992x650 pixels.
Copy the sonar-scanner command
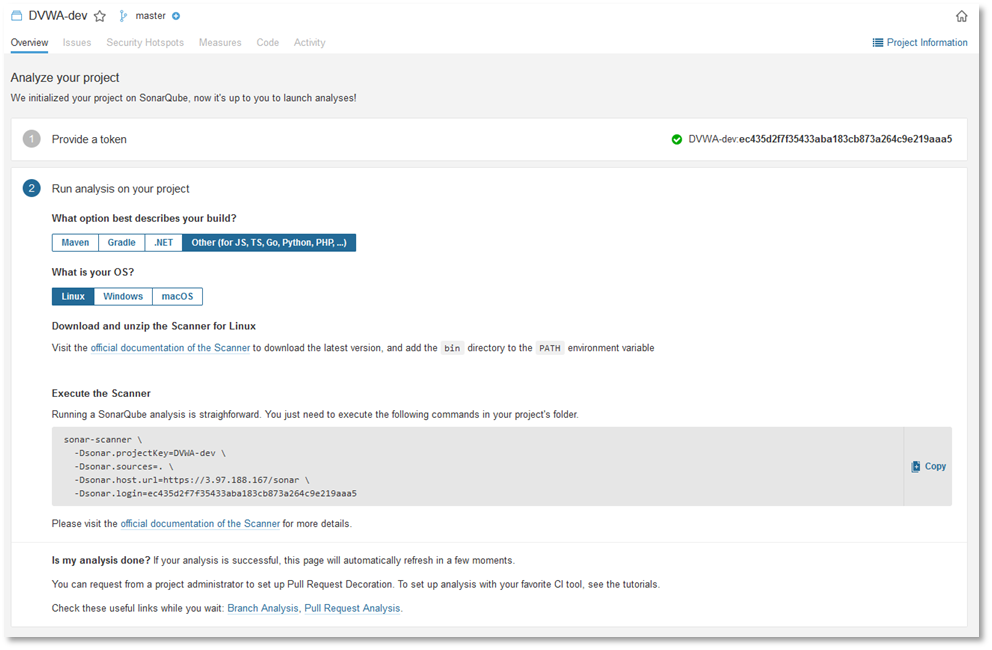[928, 466]
